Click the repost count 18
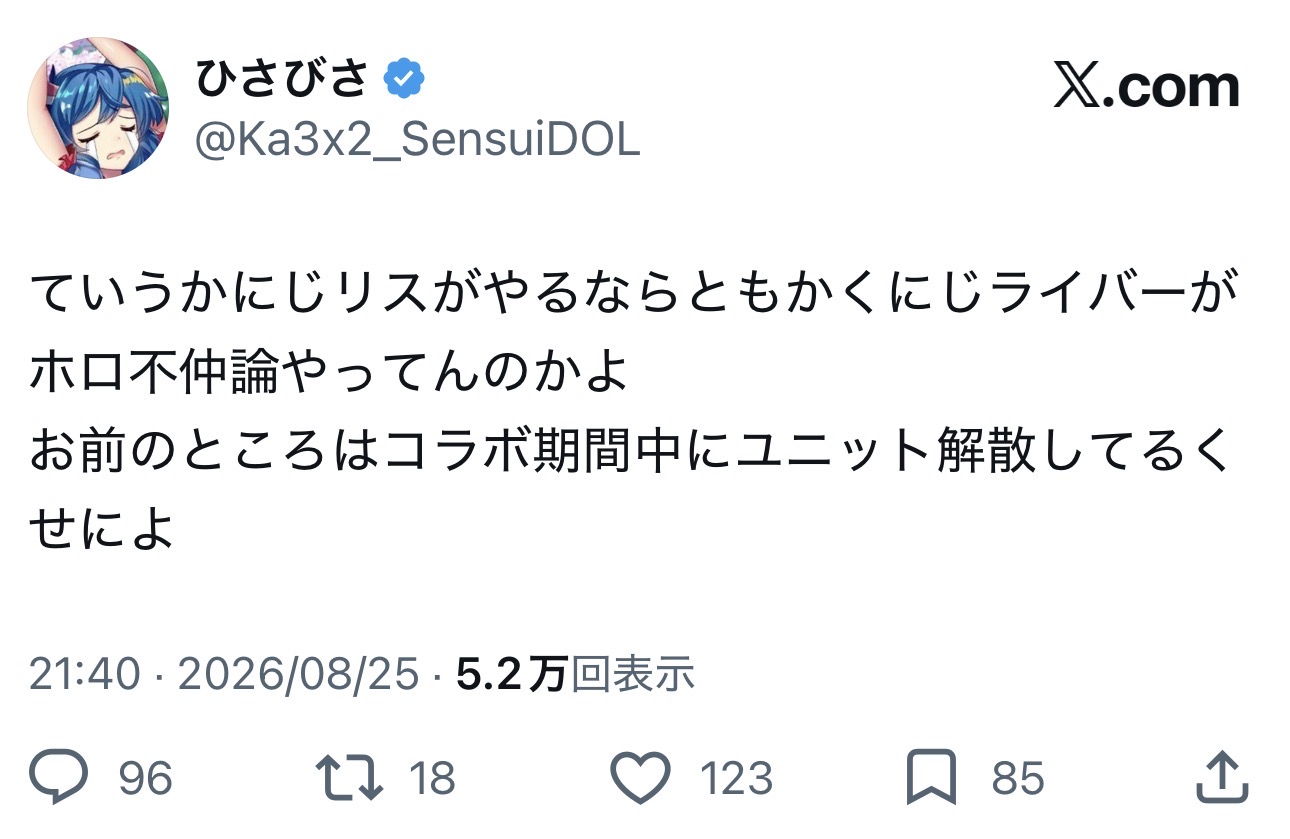The width and height of the screenshot is (1290, 839). tap(432, 779)
